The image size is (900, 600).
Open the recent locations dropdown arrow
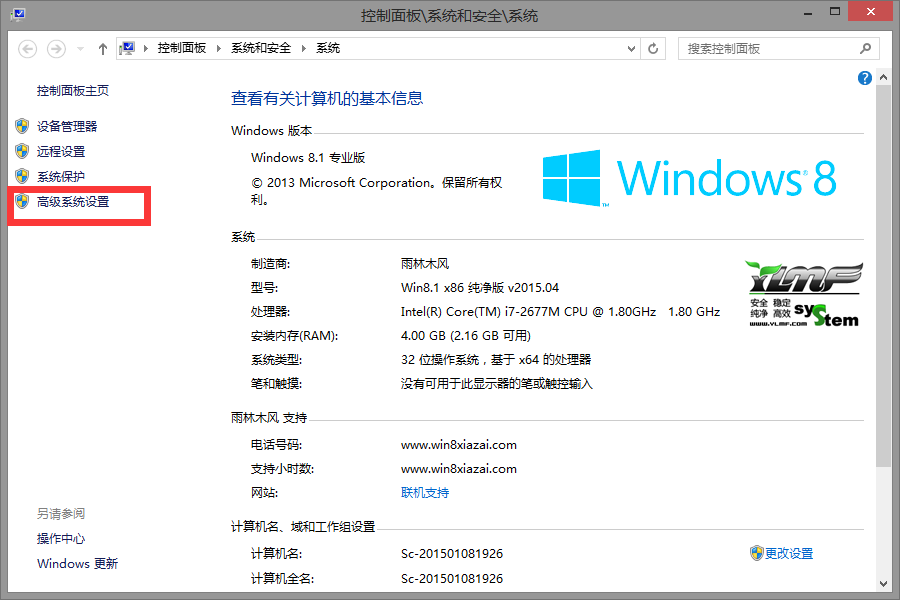coord(80,49)
